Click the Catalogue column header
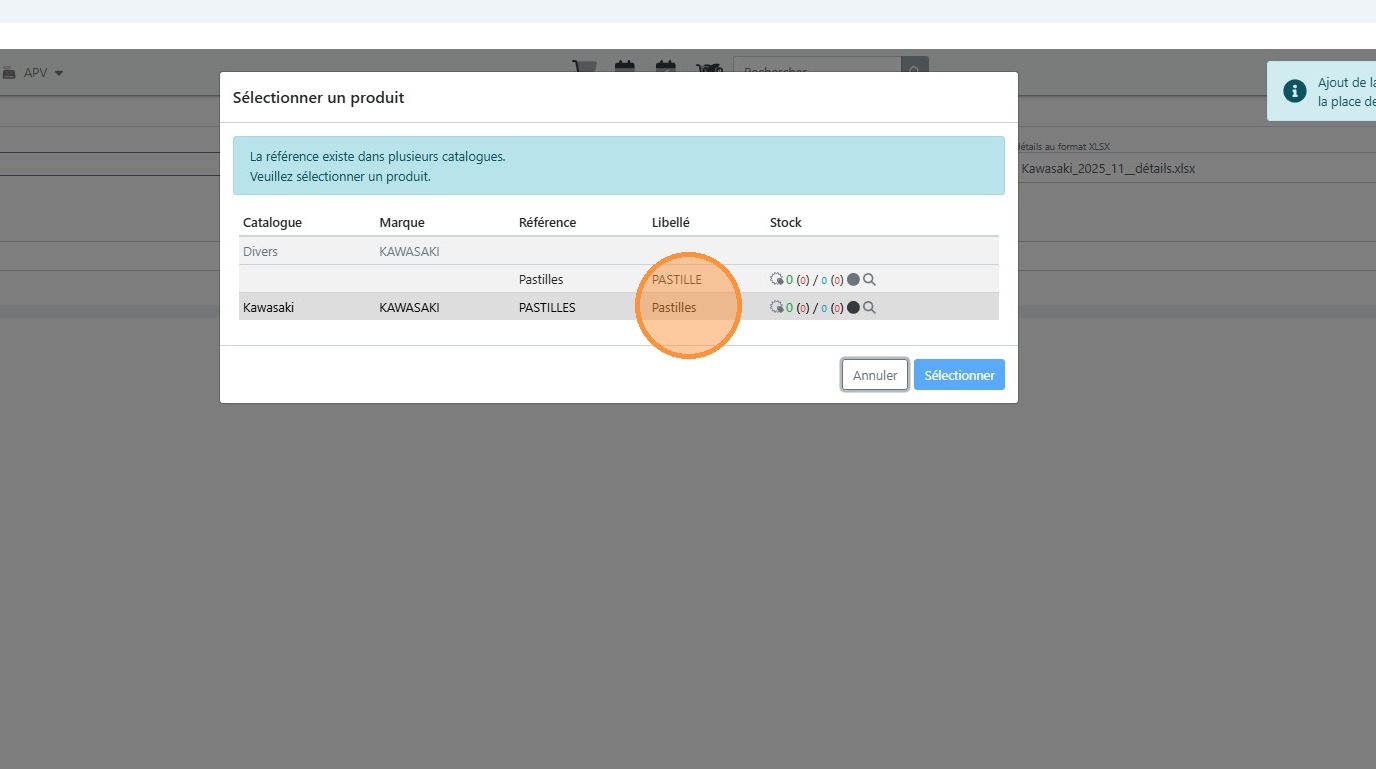The width and height of the screenshot is (1376, 769). 272,223
